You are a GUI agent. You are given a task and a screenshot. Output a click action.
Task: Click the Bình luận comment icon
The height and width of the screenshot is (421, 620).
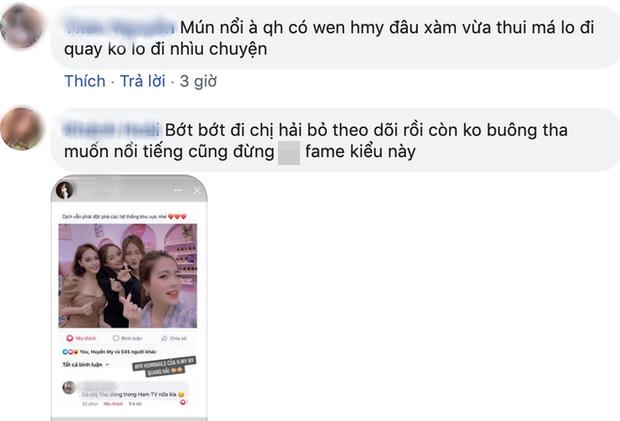click(x=127, y=338)
